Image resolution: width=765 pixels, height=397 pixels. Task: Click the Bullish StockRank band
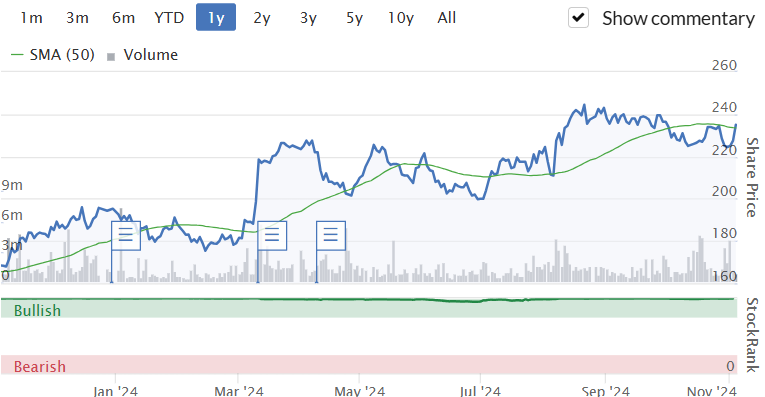click(x=368, y=309)
